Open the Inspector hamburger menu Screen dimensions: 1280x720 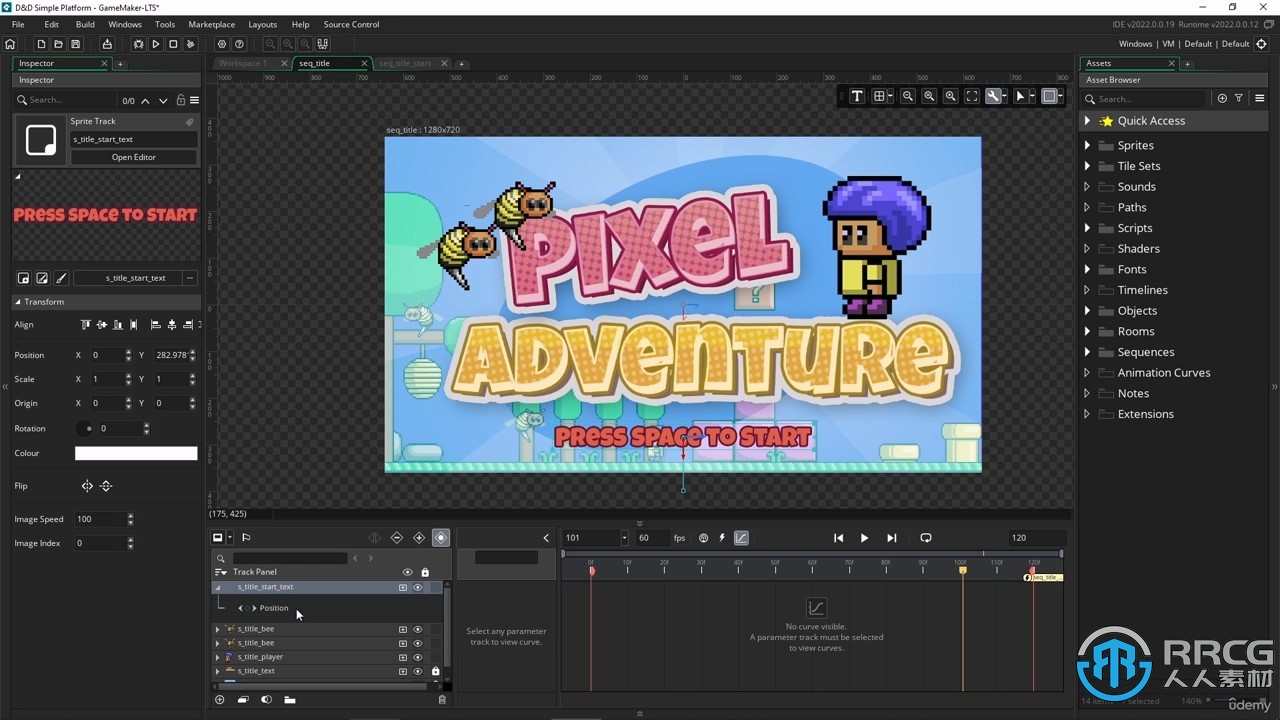coord(194,100)
